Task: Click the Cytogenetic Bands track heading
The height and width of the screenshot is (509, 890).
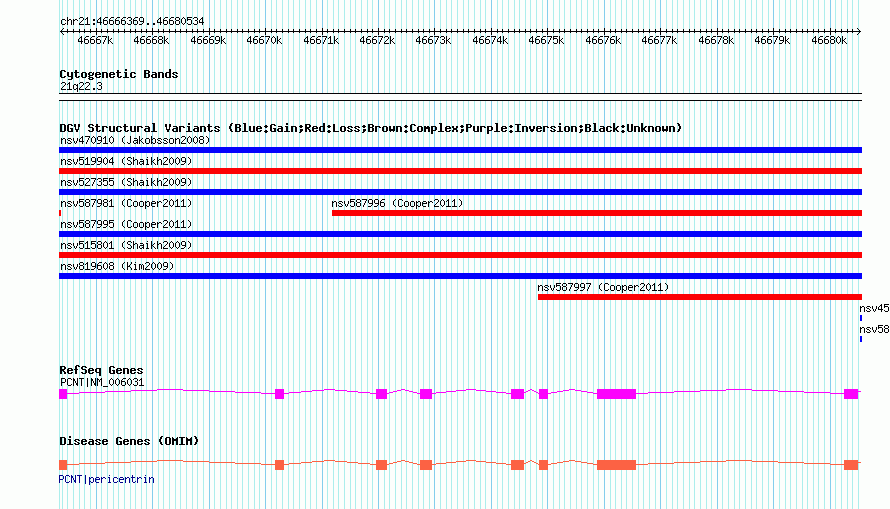Action: click(x=119, y=74)
